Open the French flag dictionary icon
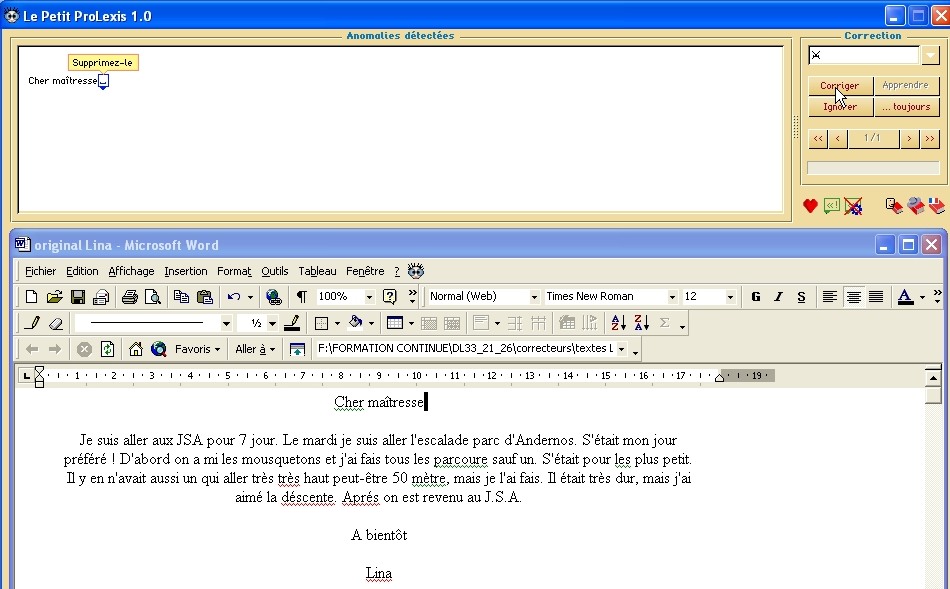Image resolution: width=950 pixels, height=589 pixels. (937, 206)
